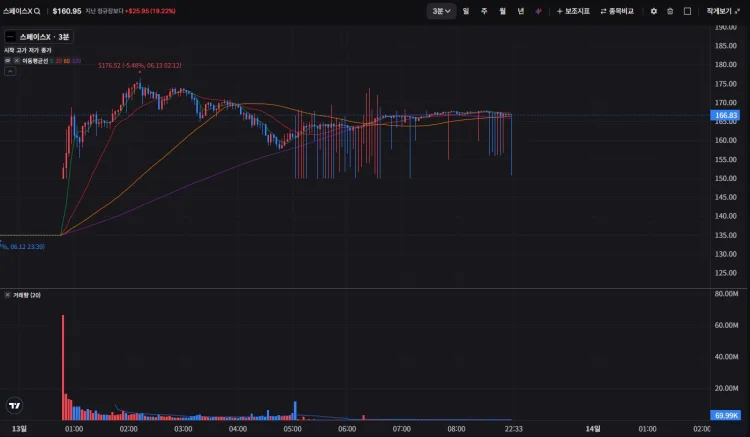Viewport: 750px width, 437px height.
Task: Click the orange 60 moving-average period
Action: point(66,61)
